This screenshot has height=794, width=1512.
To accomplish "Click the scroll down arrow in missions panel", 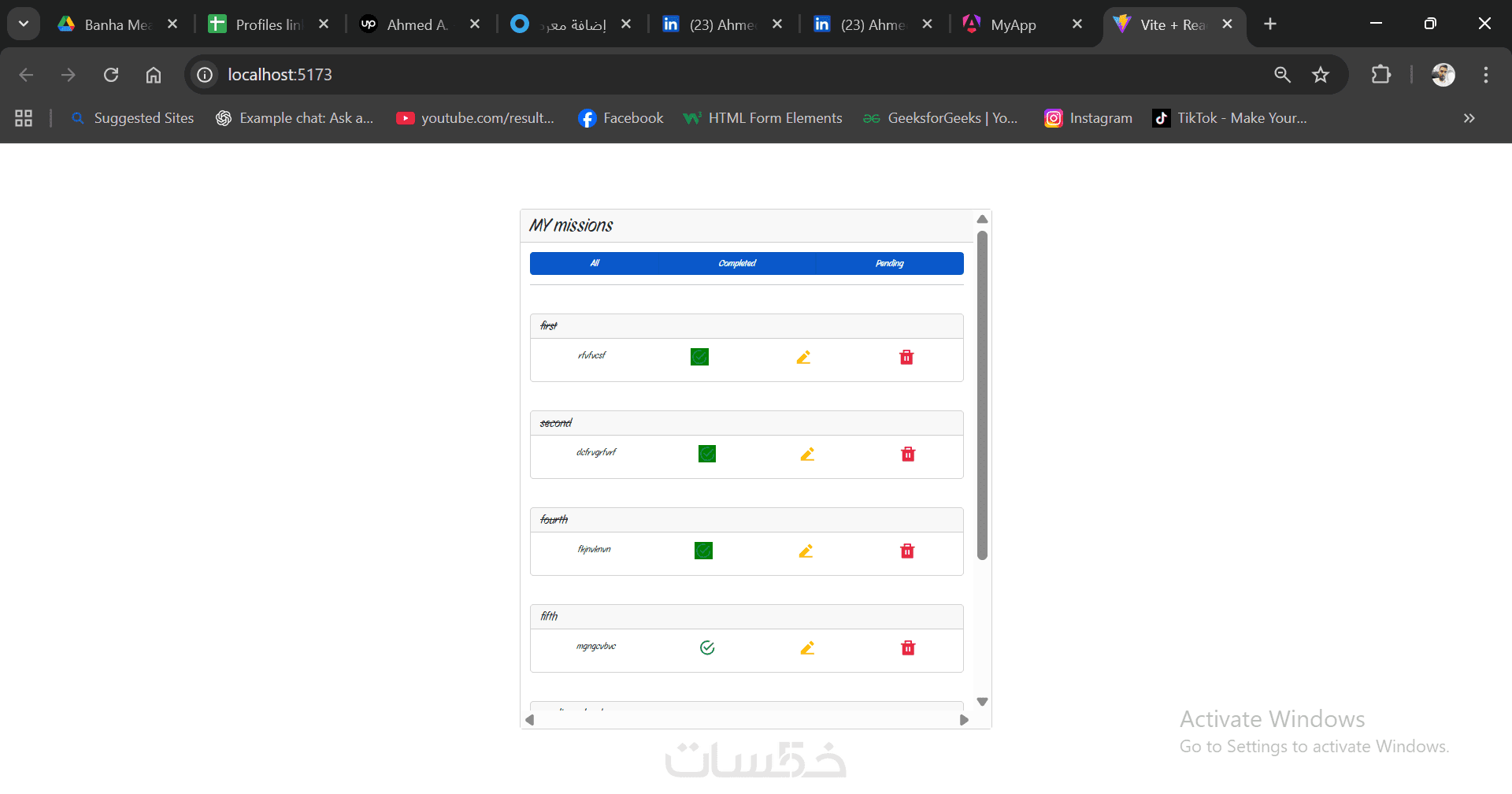I will 982,702.
